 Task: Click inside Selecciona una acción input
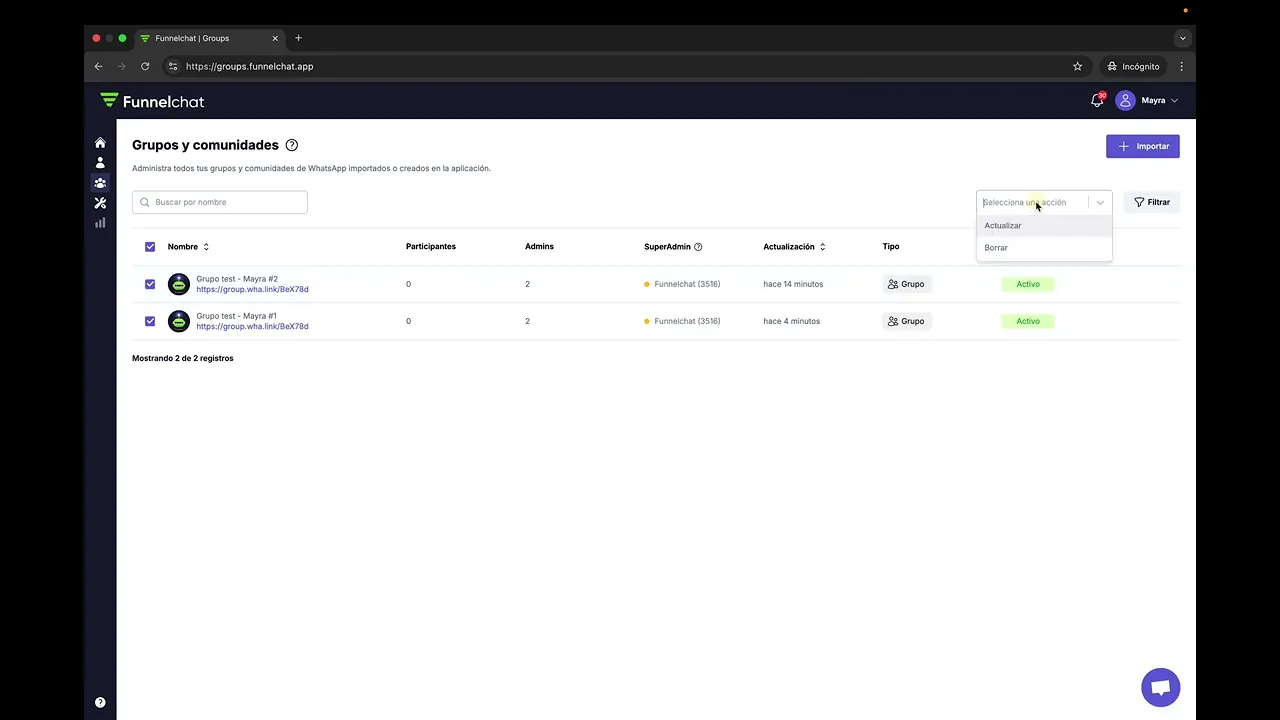[1032, 202]
